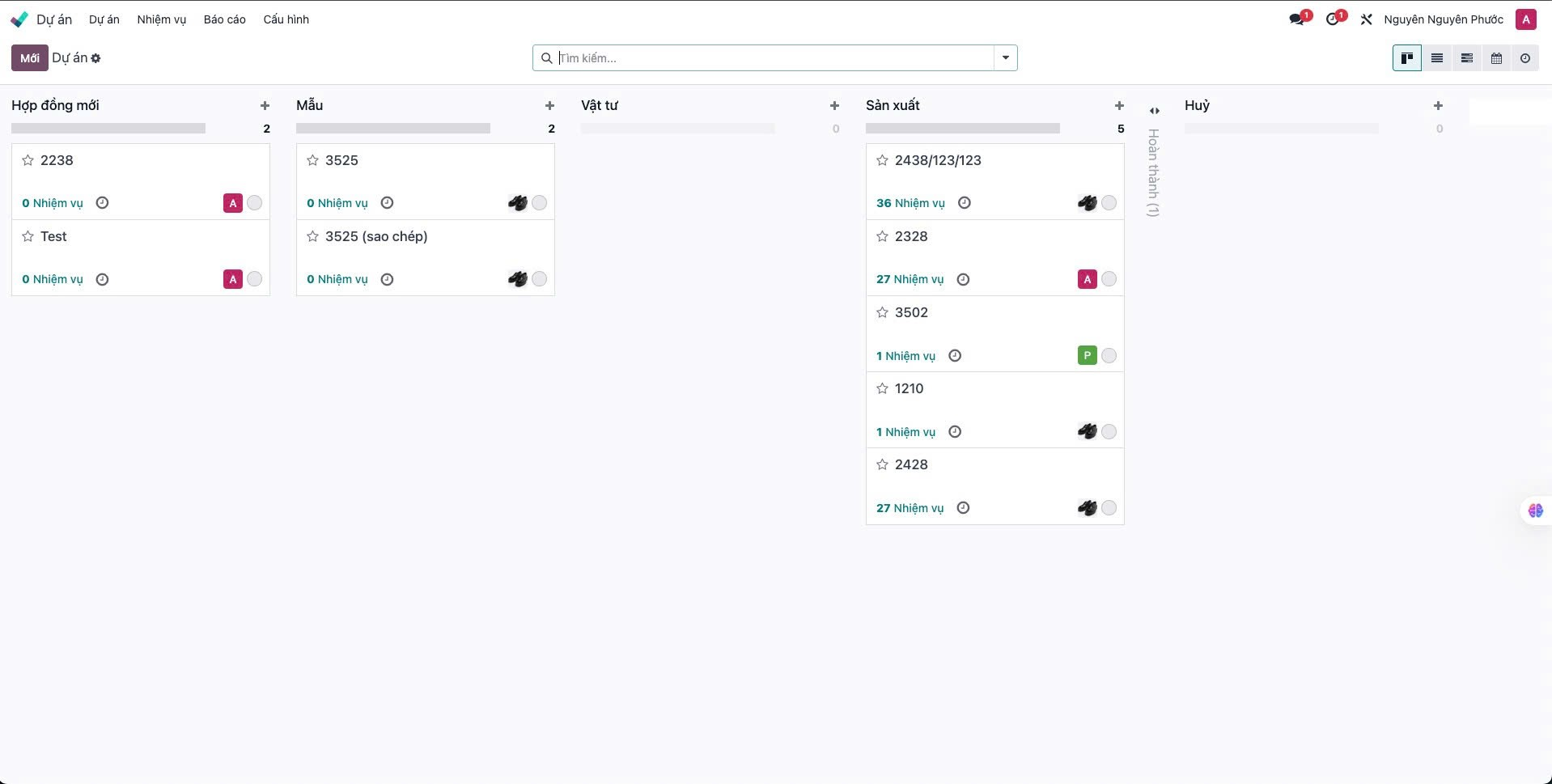Click the debug tools wrench icon

click(1366, 19)
